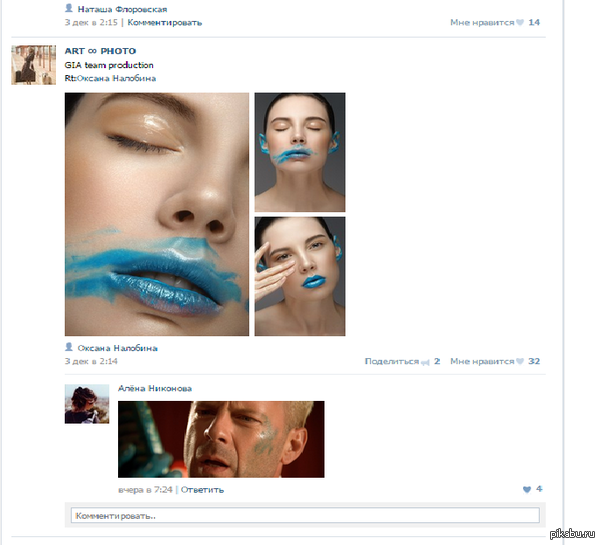Open the ART ∞ PHOTO community name link
The width and height of the screenshot is (600, 545).
point(100,51)
